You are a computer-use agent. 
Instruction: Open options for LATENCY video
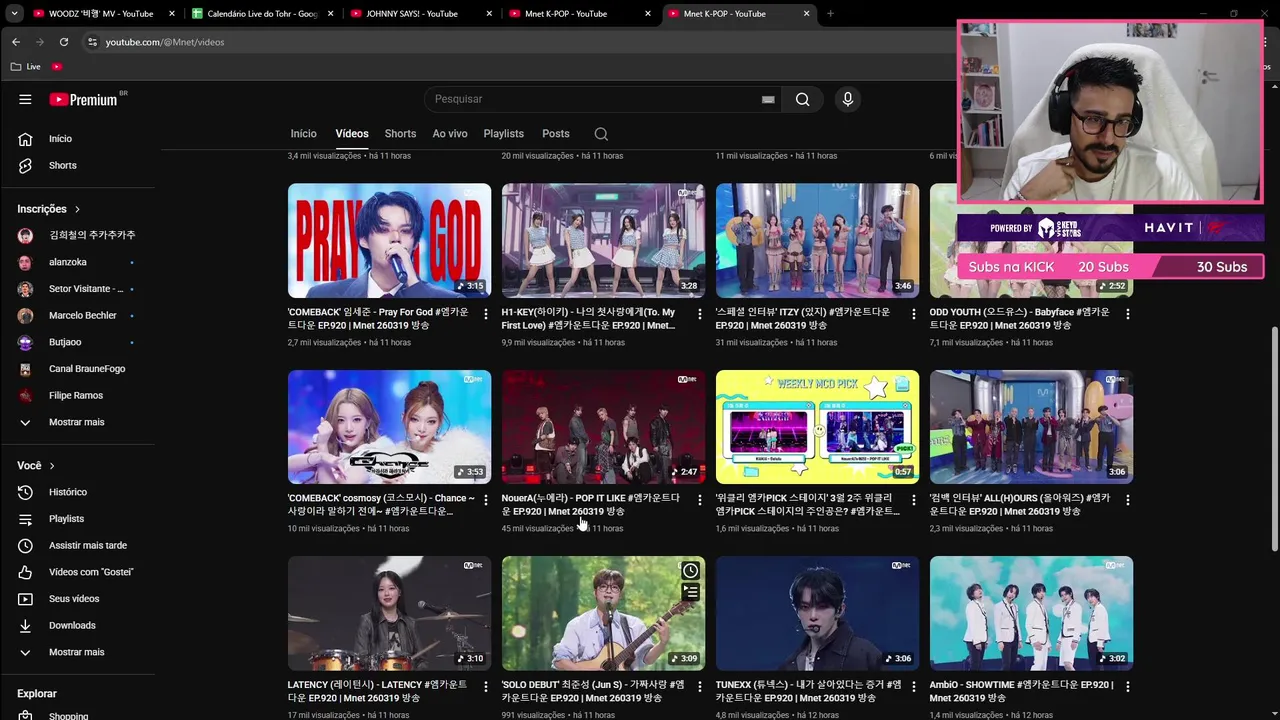click(486, 686)
